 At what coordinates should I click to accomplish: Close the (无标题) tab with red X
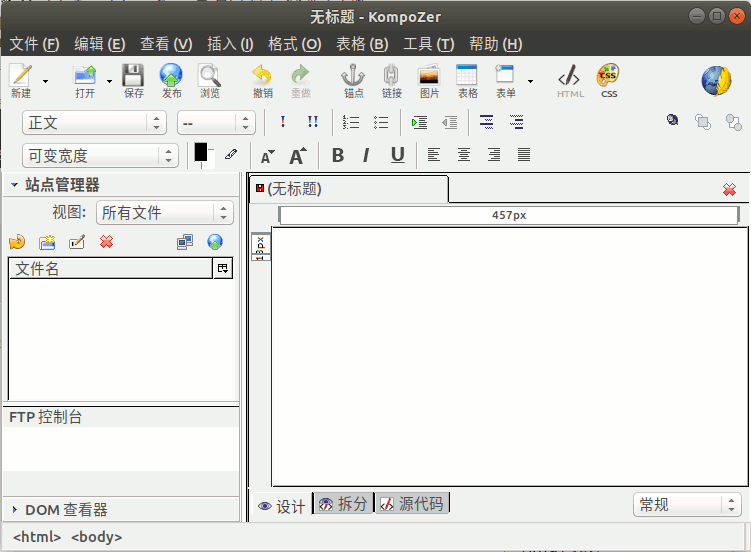pyautogui.click(x=729, y=190)
